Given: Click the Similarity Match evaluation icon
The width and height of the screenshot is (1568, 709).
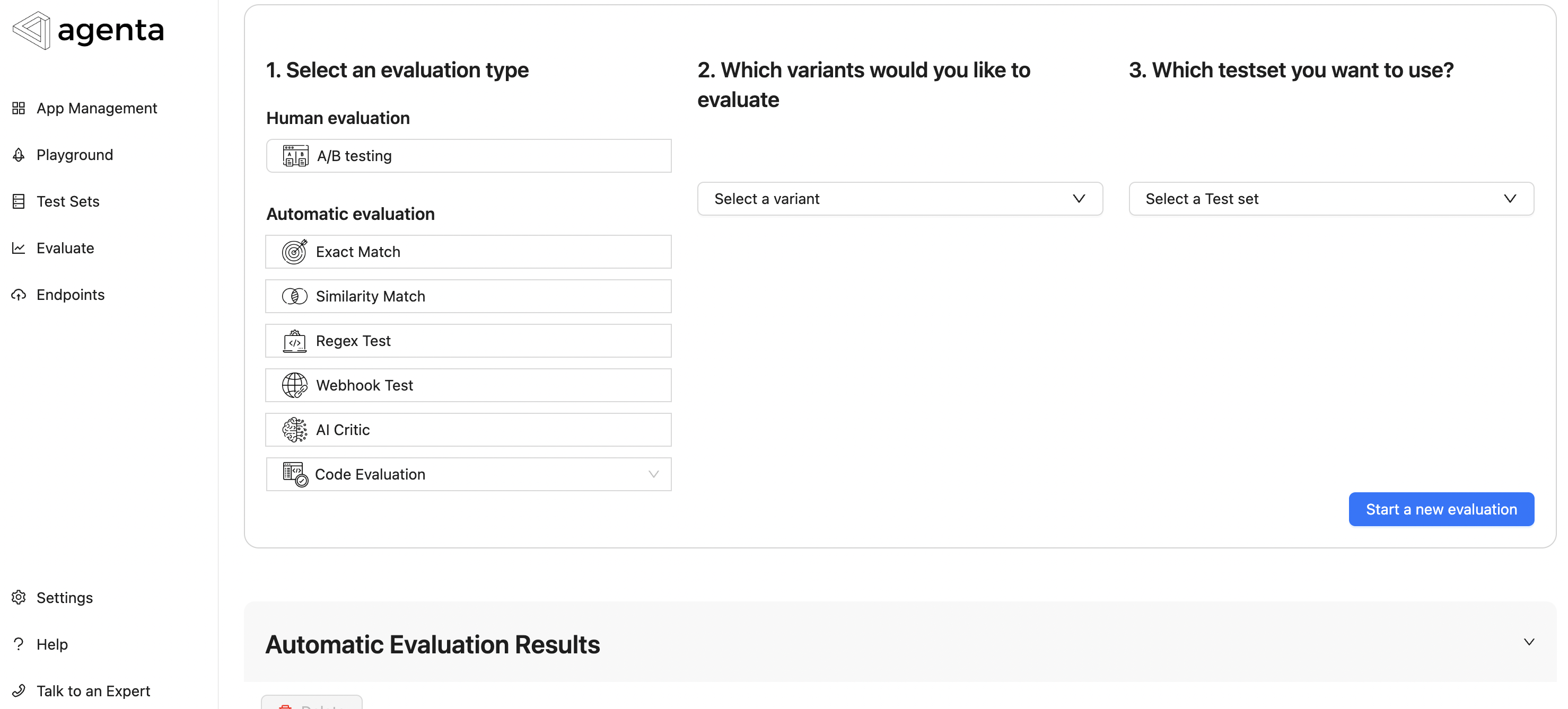Looking at the screenshot, I should [293, 296].
